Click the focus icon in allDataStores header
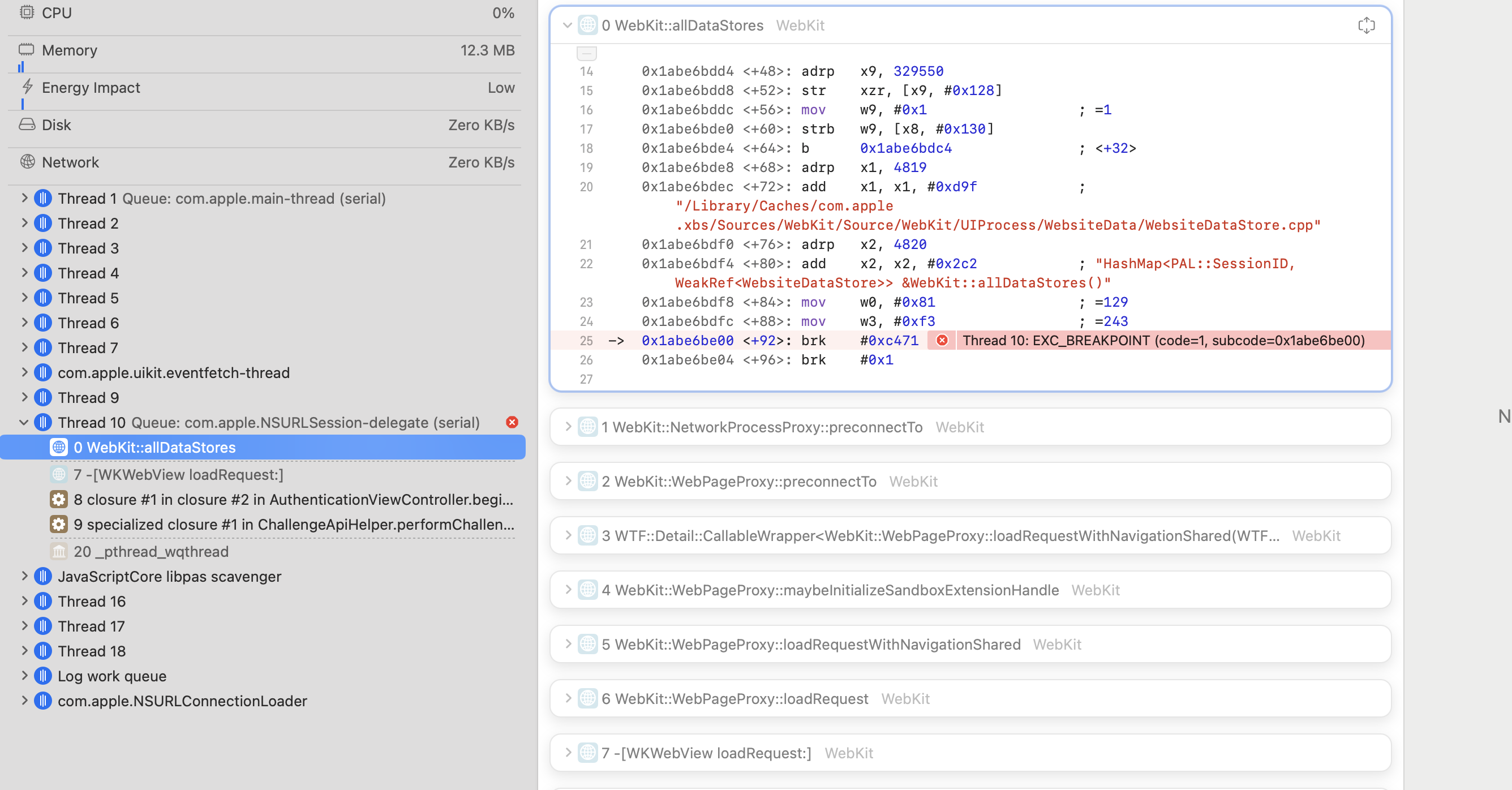This screenshot has width=1512, height=790. (x=1366, y=25)
